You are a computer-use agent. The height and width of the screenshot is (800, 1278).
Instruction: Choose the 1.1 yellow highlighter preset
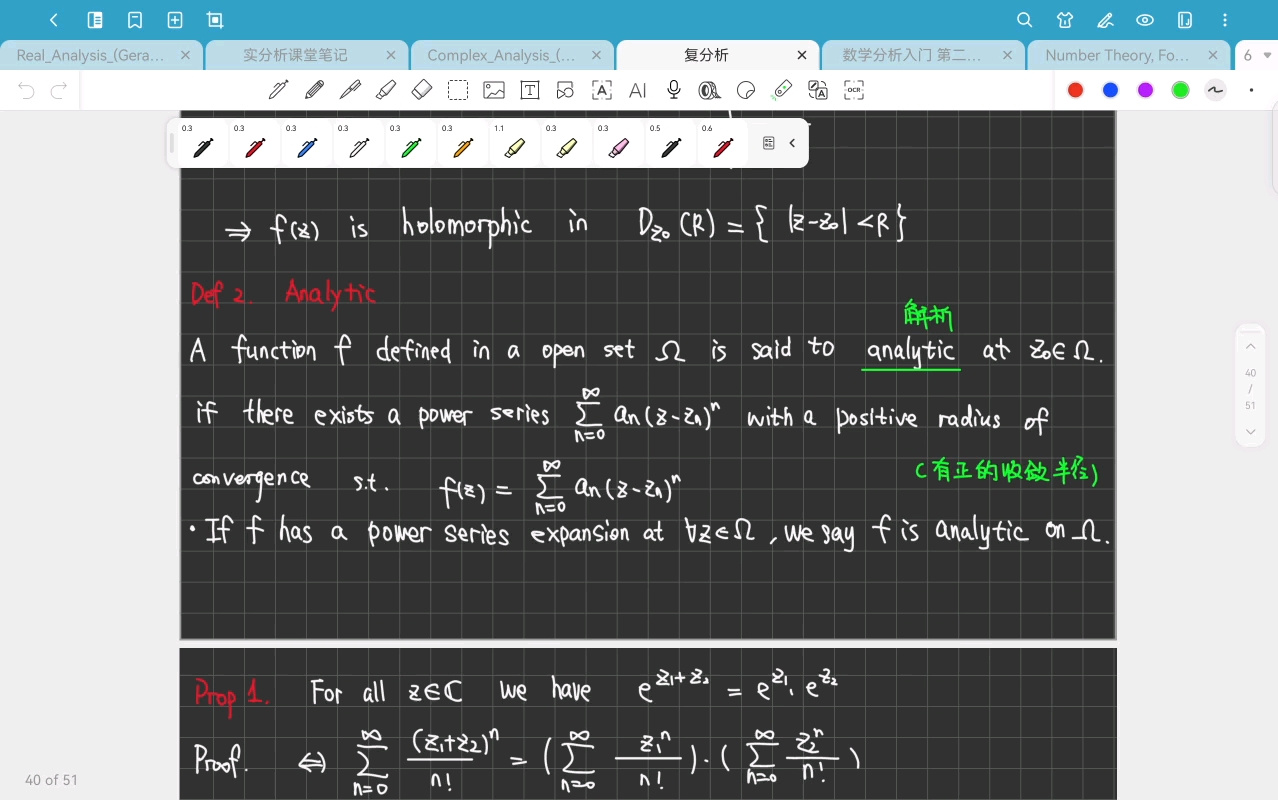point(515,144)
